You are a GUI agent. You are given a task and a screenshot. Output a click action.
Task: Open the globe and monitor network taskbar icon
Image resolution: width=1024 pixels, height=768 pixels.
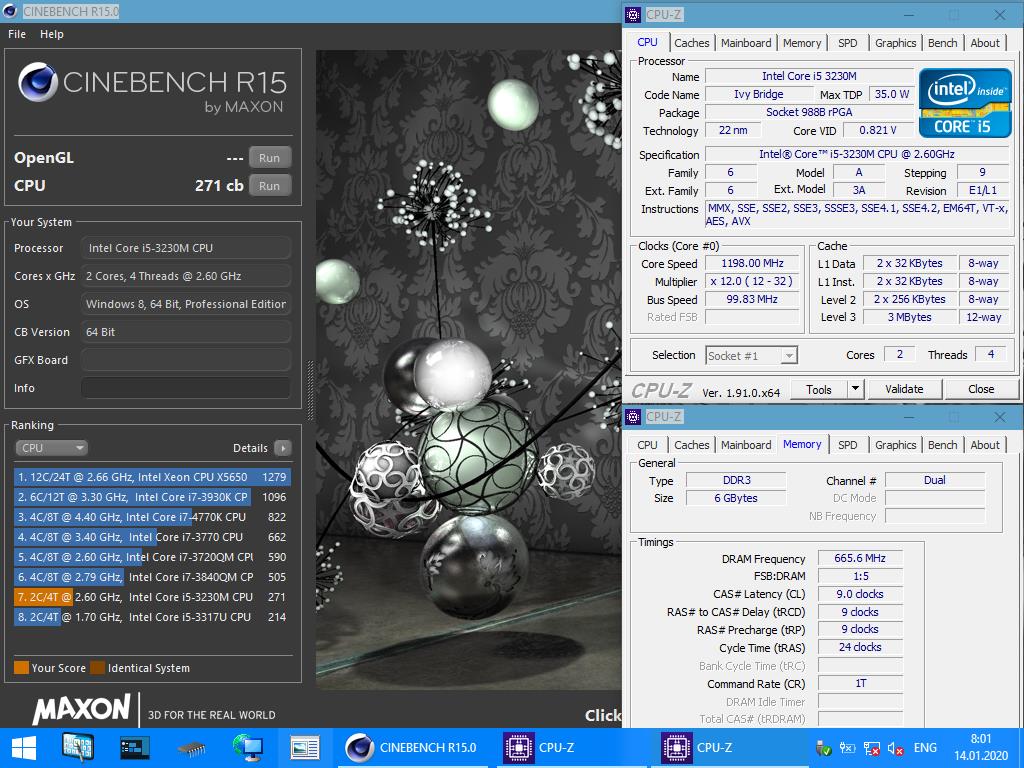coord(248,748)
